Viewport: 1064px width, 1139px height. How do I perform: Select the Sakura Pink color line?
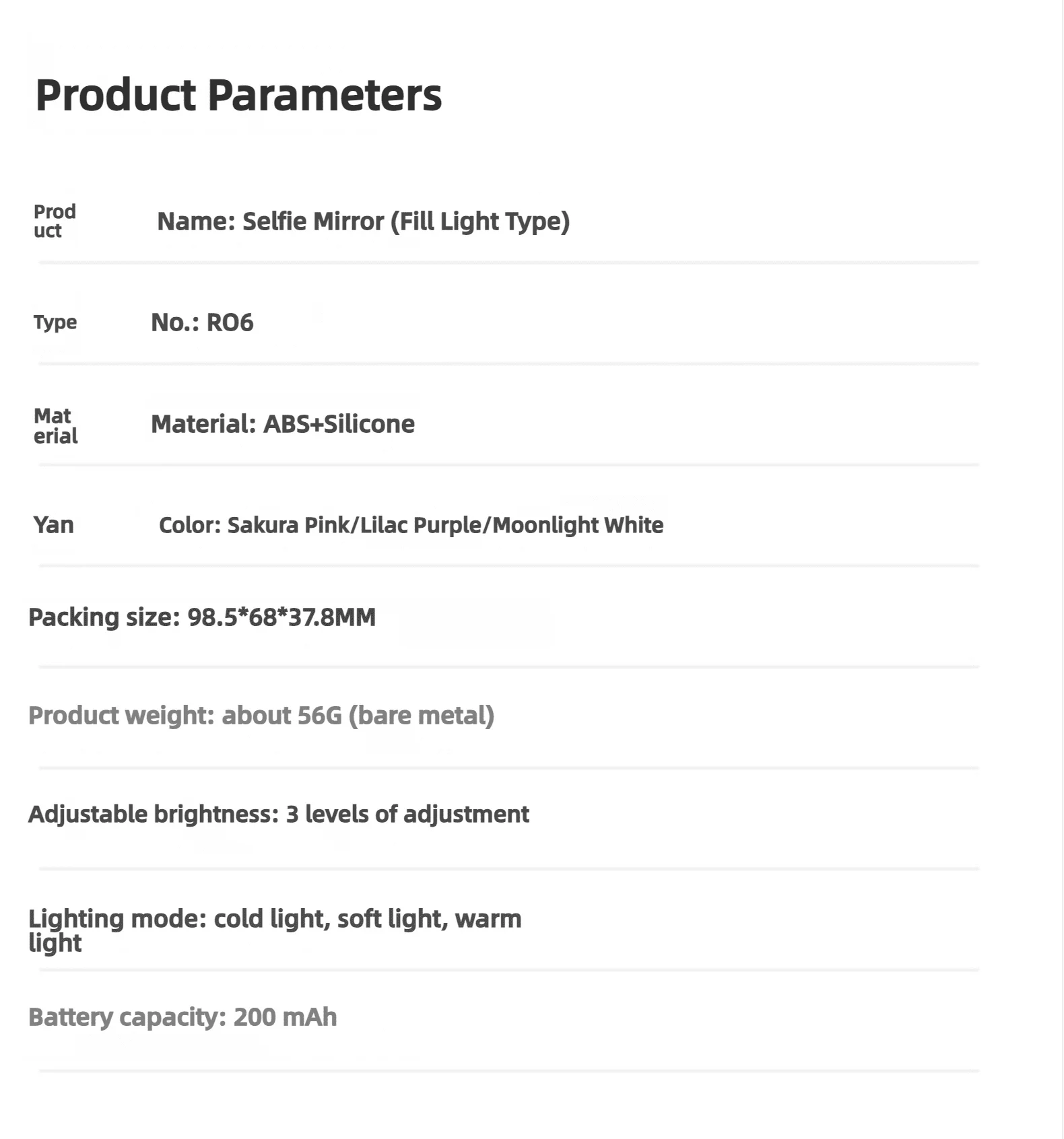point(411,525)
